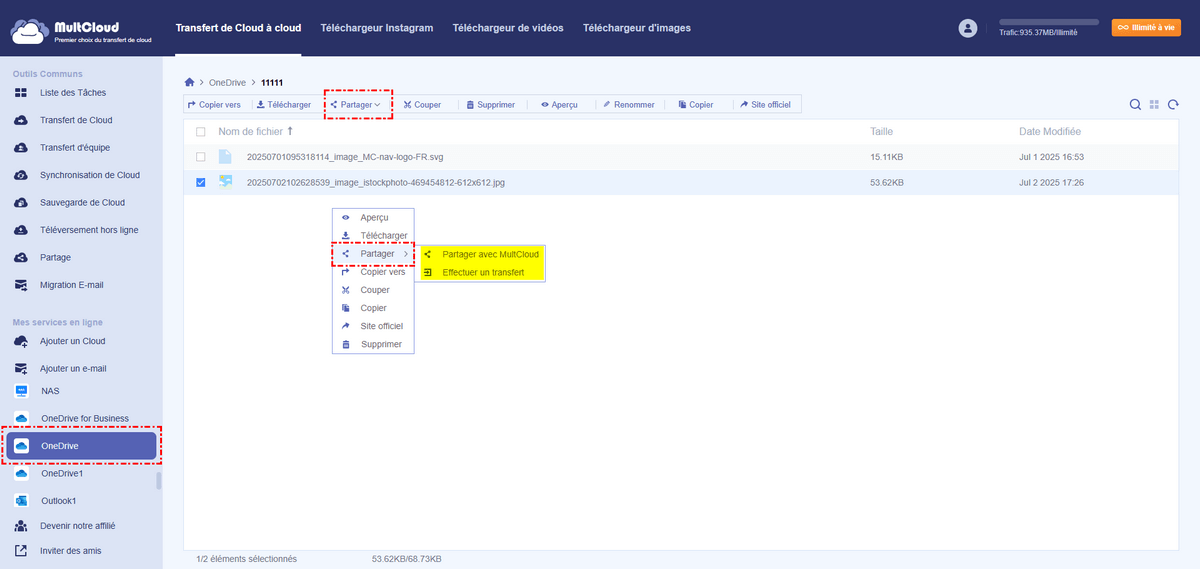The height and width of the screenshot is (569, 1200).
Task: Choose Couper in the context menu
Action: [373, 290]
